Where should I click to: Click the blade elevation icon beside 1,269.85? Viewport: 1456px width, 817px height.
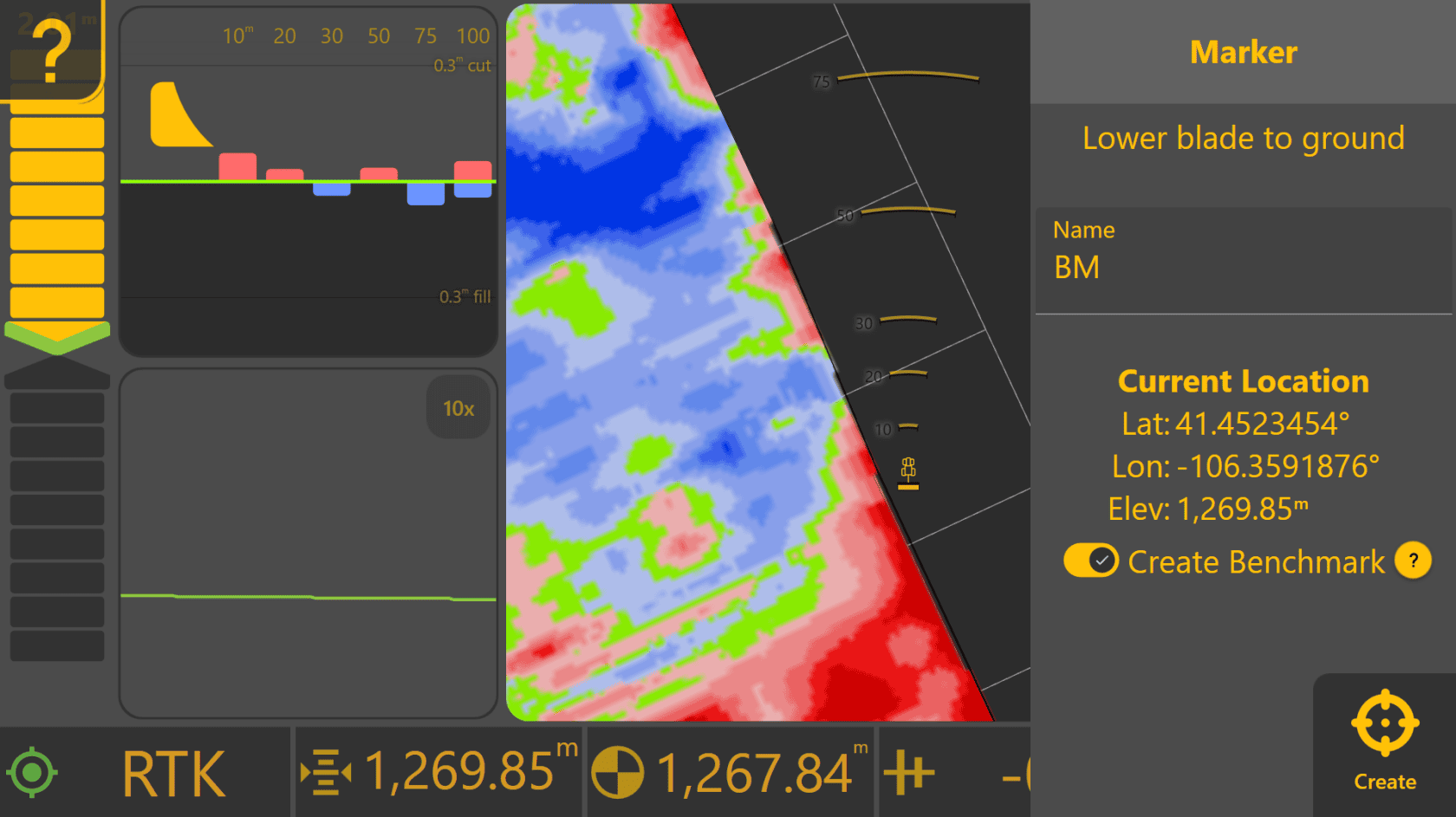[326, 772]
